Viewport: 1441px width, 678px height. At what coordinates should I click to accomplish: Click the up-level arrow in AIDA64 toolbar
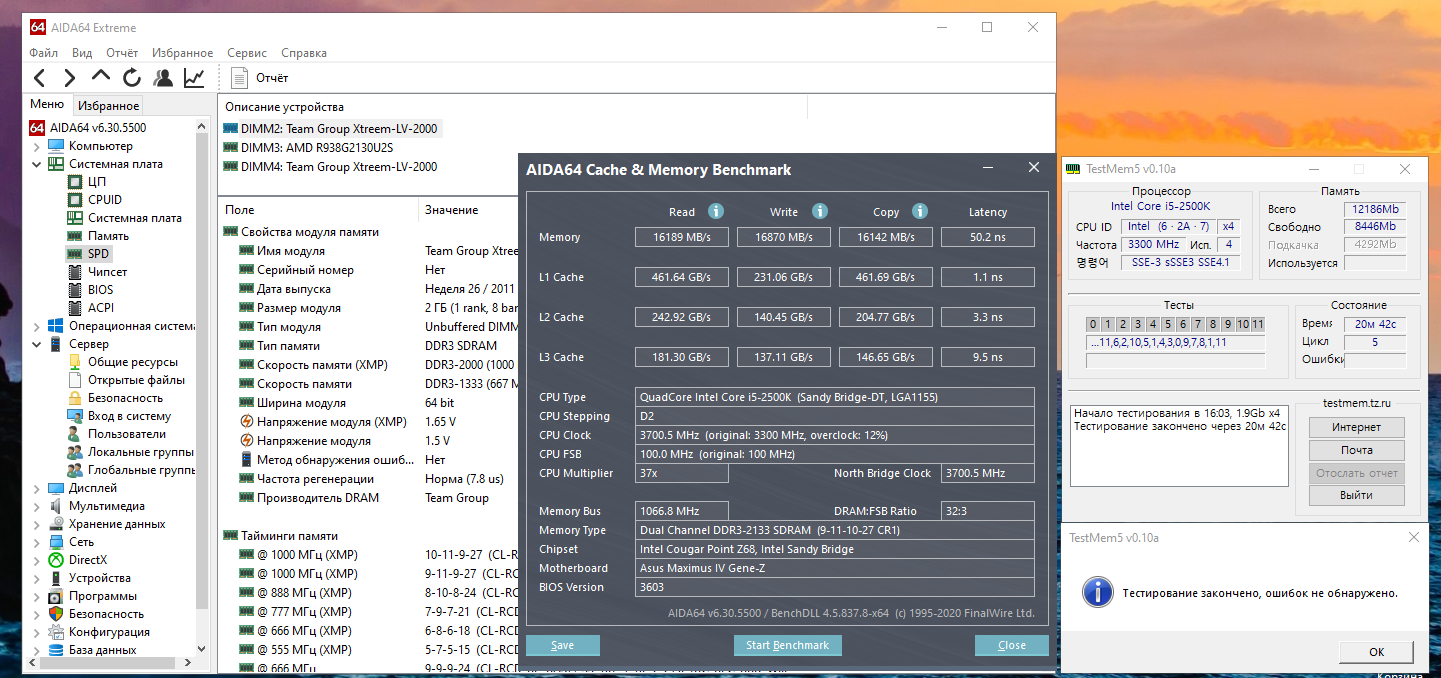tap(101, 77)
